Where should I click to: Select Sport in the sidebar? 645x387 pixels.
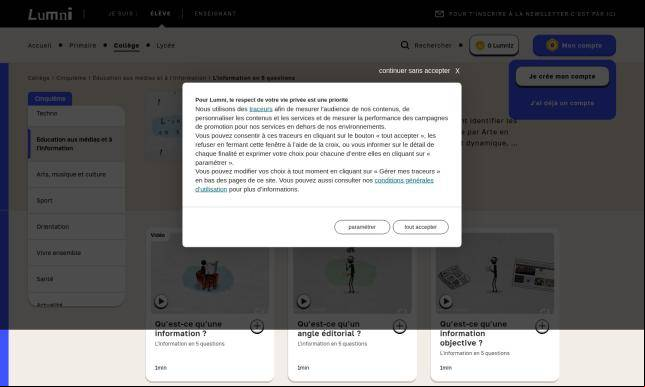77,201
